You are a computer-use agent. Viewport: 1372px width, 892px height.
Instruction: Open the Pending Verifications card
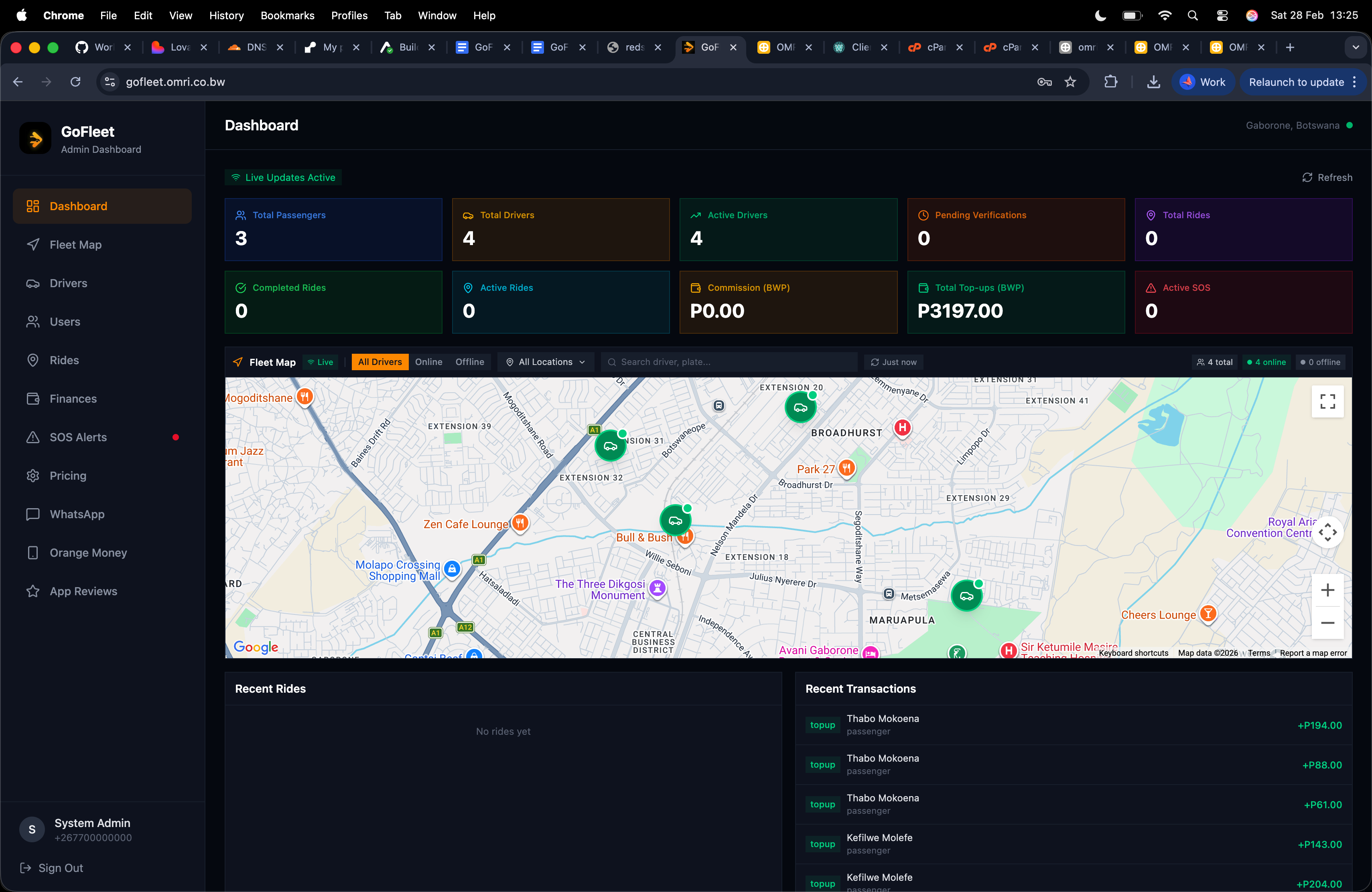coord(1016,229)
